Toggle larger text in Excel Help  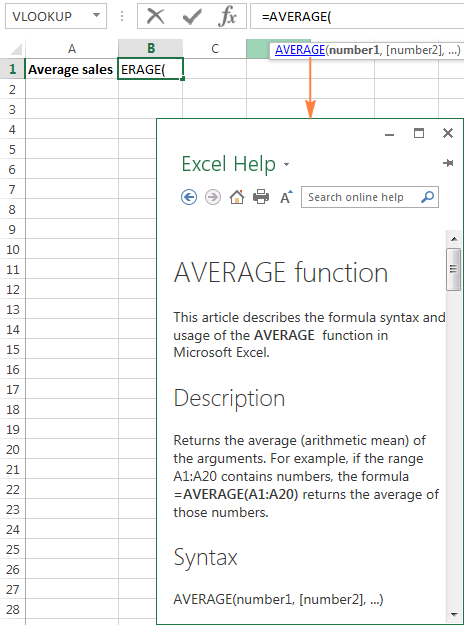click(x=286, y=197)
